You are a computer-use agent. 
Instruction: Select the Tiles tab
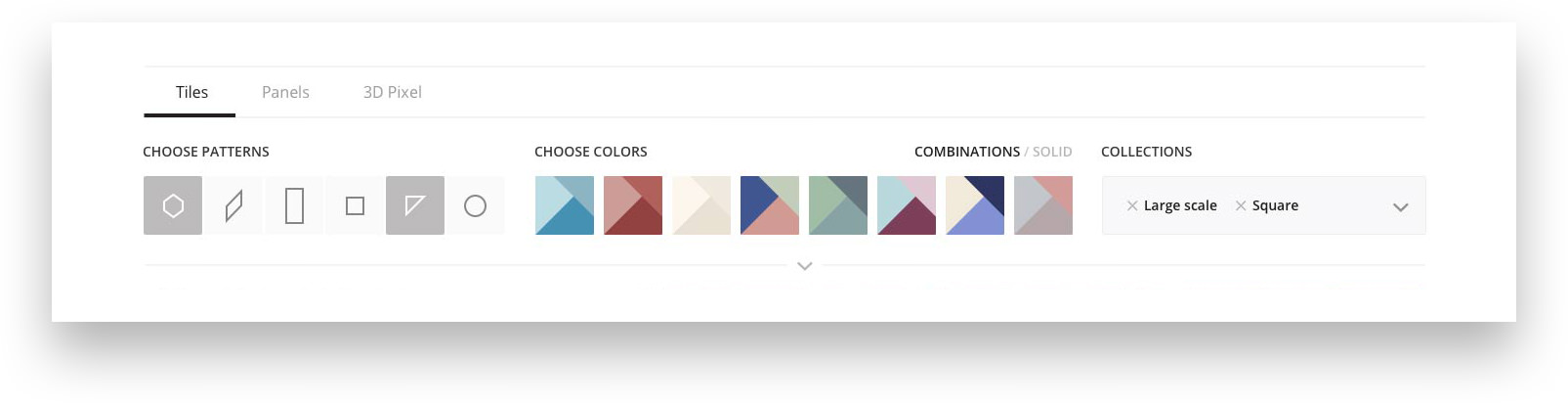point(191,92)
